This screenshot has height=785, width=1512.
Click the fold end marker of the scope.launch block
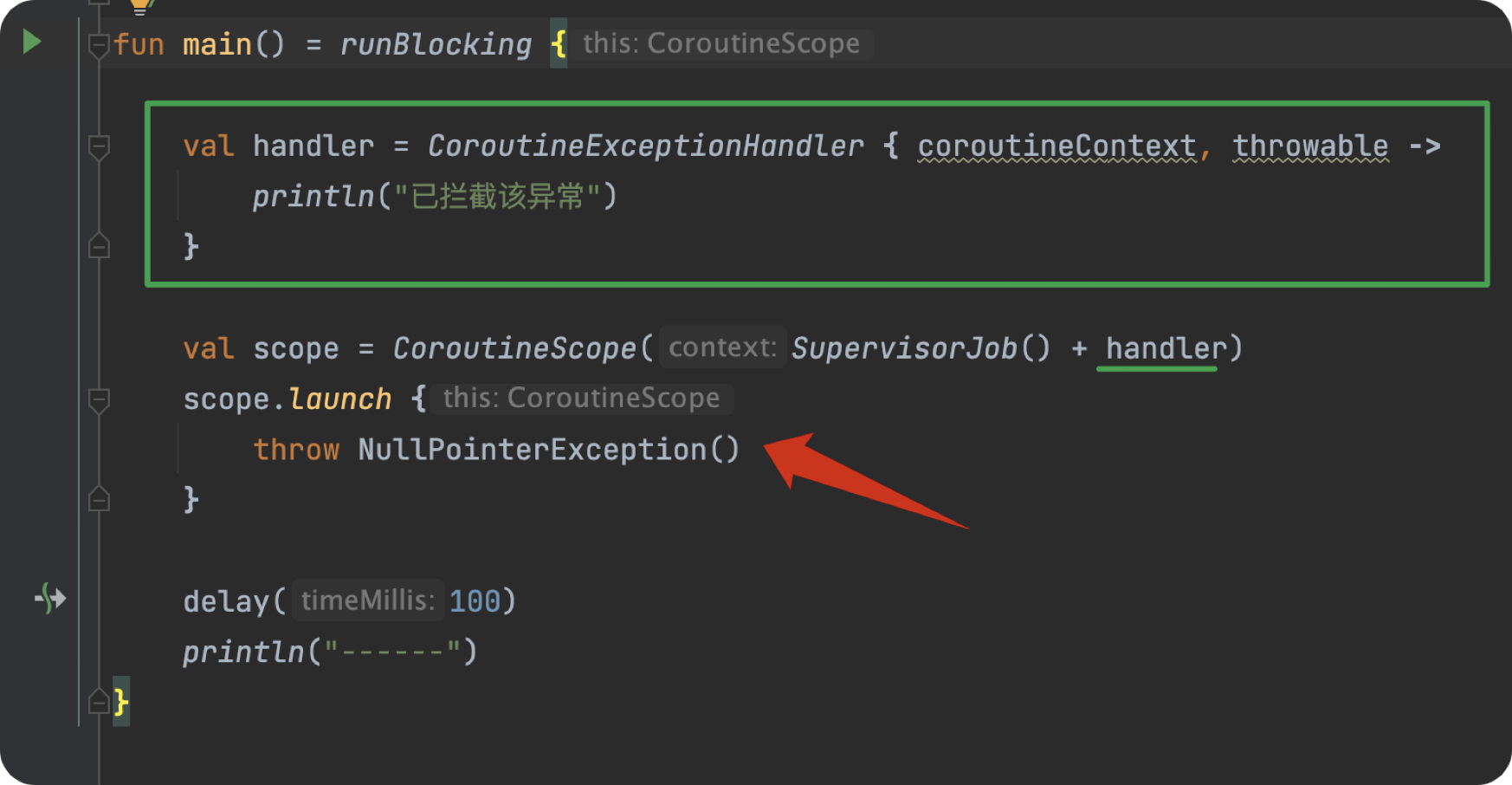tap(99, 499)
